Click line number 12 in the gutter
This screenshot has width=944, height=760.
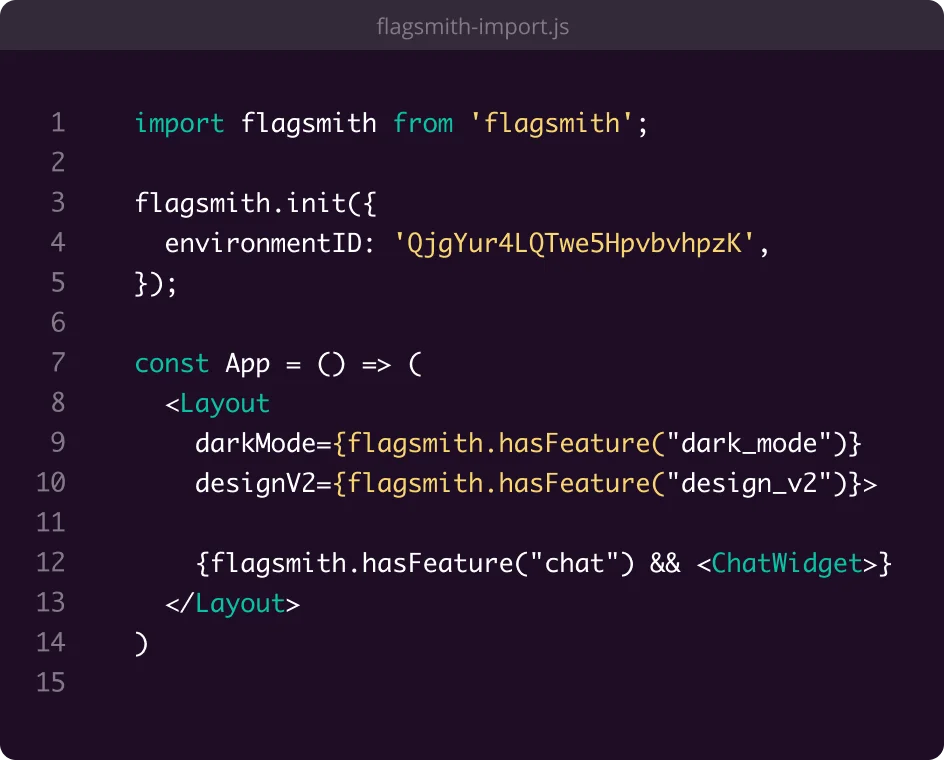click(51, 562)
